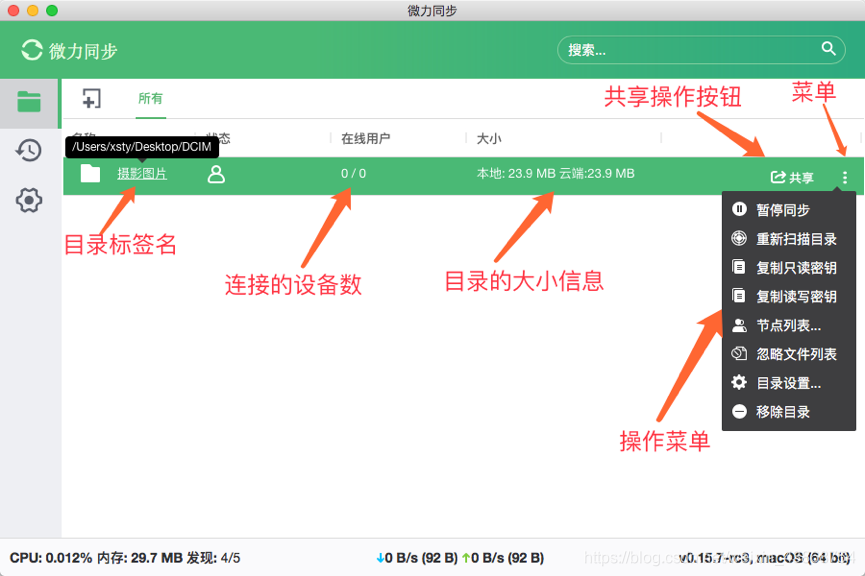Click the folder icon of 摄影图片
865x576 pixels.
pos(90,173)
